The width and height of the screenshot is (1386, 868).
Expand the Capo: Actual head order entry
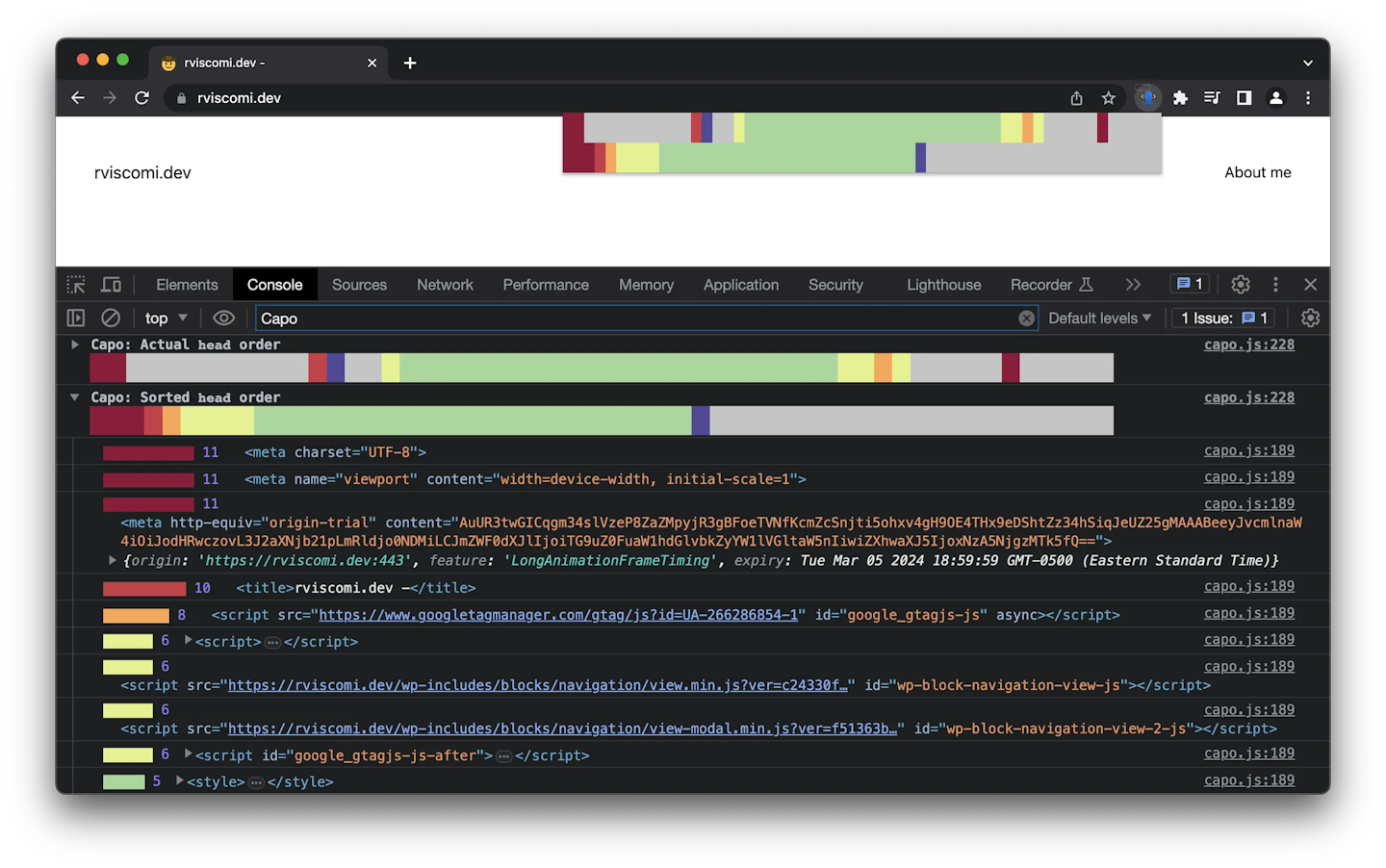click(75, 345)
